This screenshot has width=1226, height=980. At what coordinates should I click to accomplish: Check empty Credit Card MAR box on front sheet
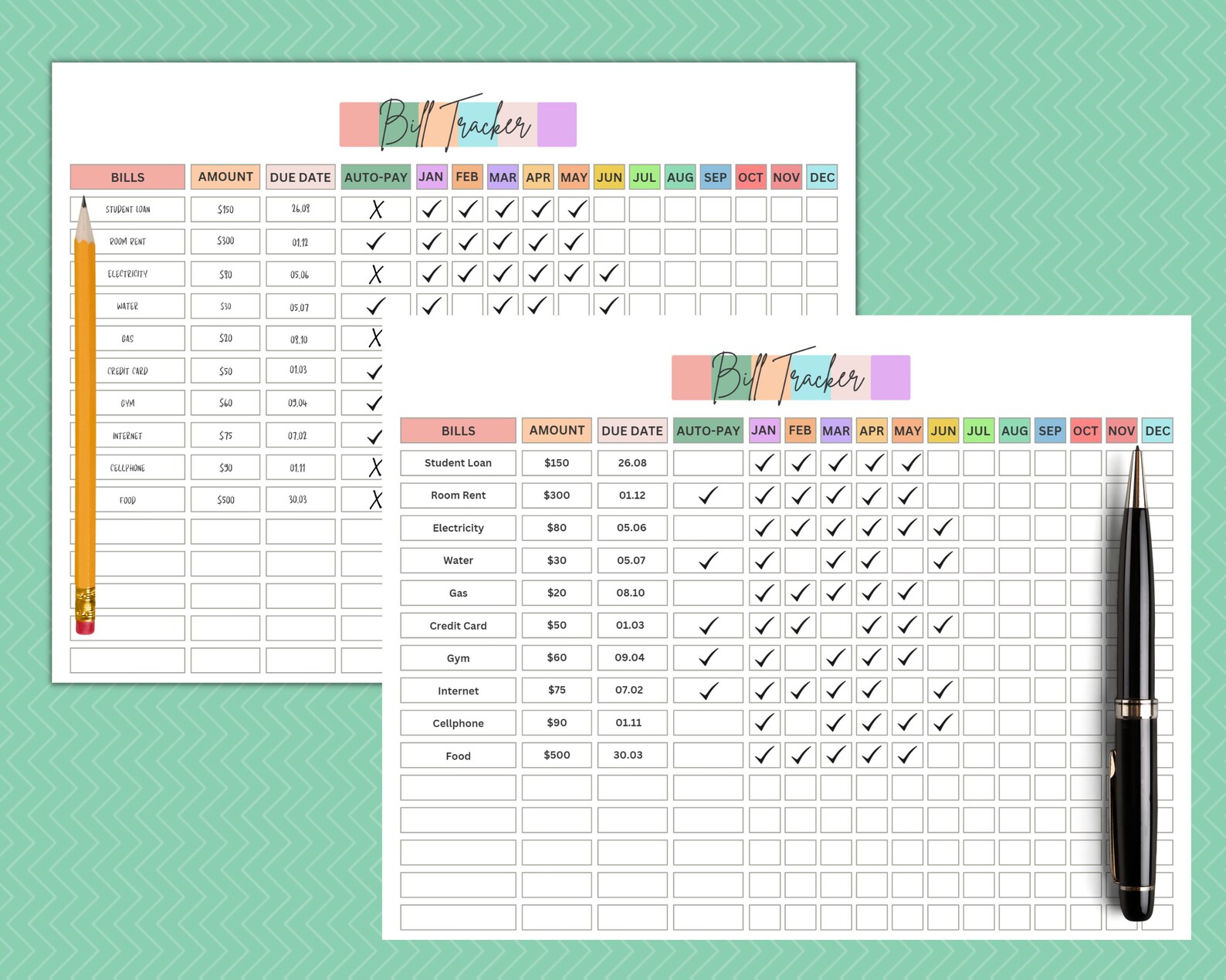[836, 625]
